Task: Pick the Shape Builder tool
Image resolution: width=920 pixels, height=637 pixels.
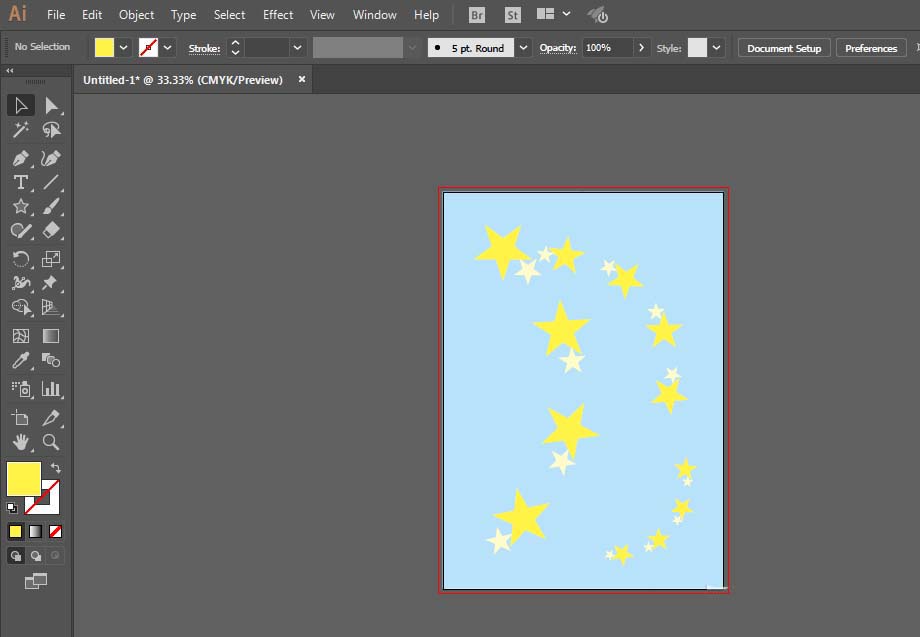Action: tap(21, 307)
